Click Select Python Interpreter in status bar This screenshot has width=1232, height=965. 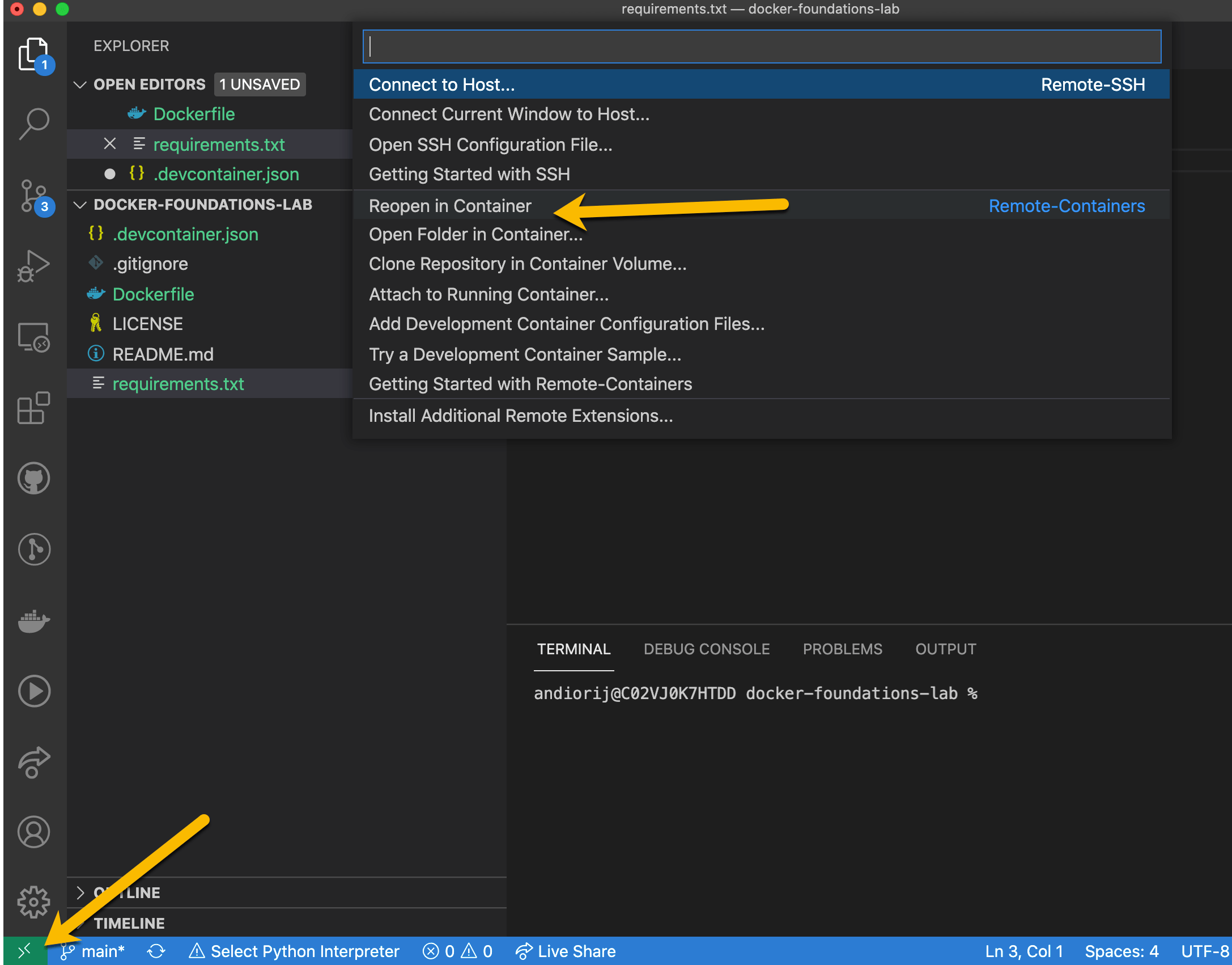point(295,951)
